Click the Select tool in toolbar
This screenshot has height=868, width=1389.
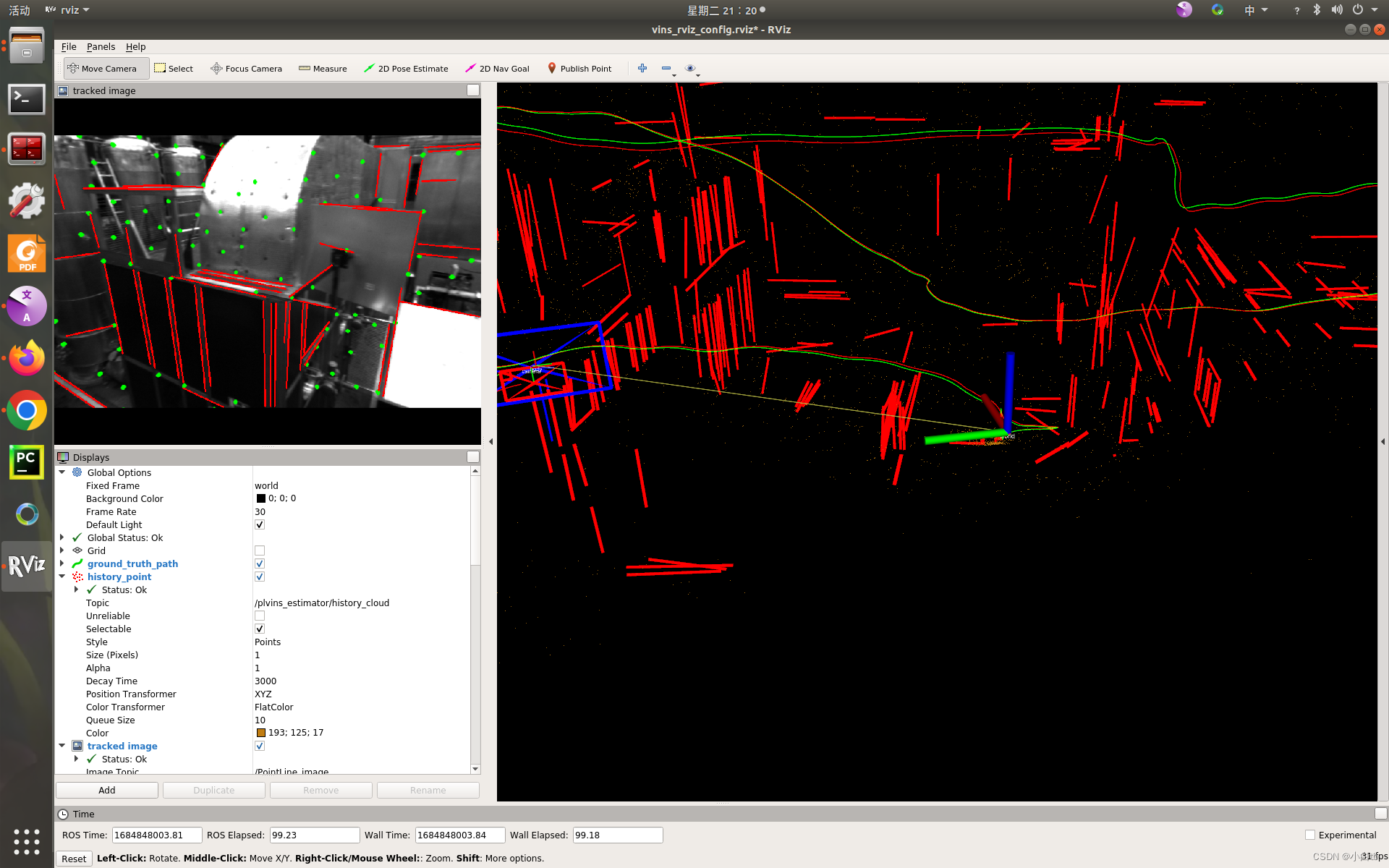point(174,68)
